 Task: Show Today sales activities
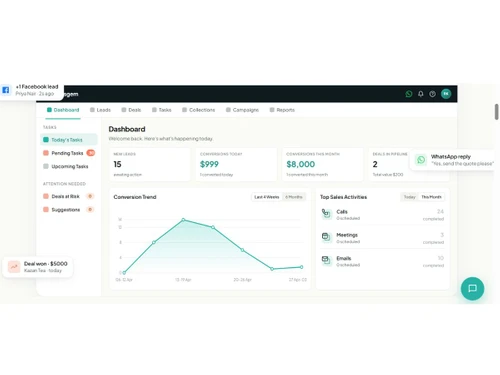tap(409, 197)
